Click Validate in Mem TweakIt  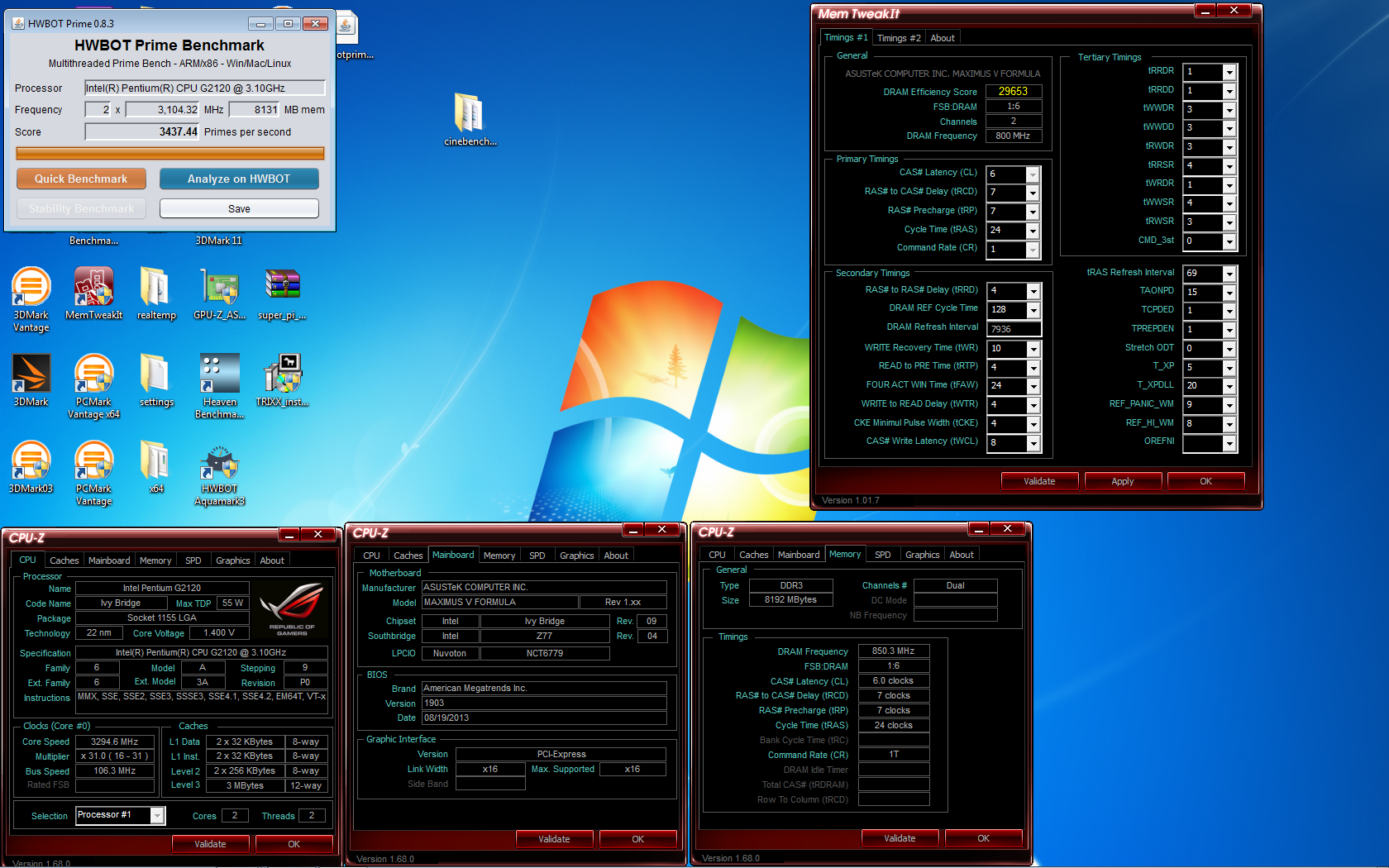click(1039, 481)
